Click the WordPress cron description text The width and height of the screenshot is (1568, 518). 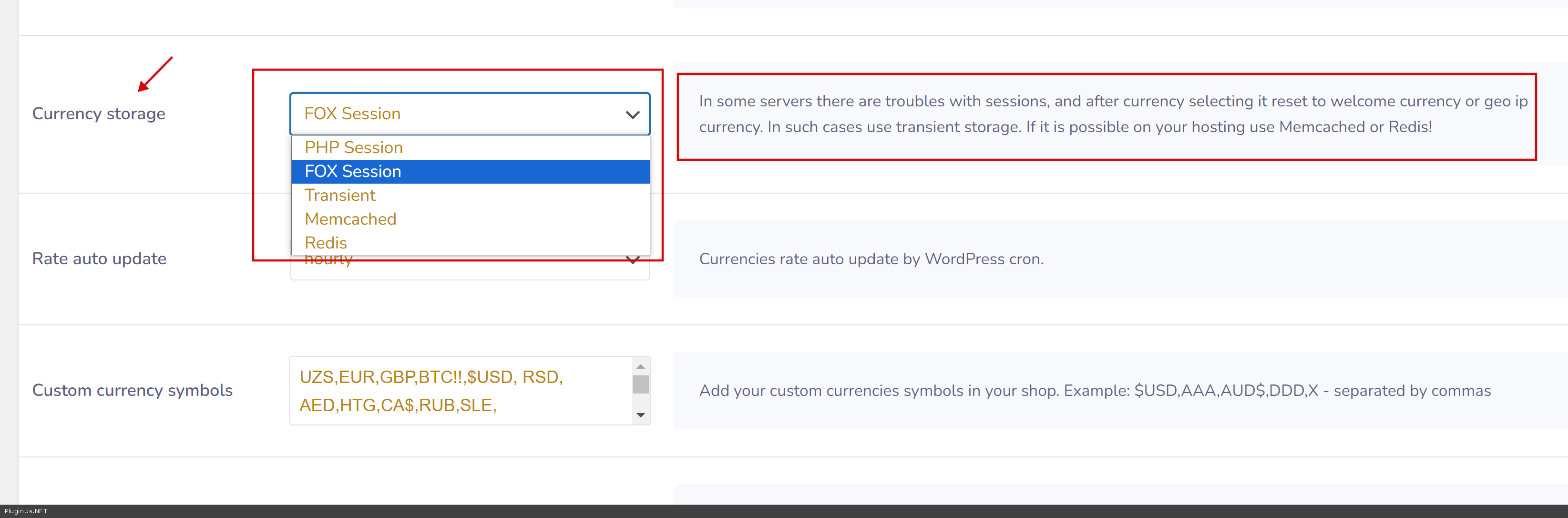[x=871, y=259]
